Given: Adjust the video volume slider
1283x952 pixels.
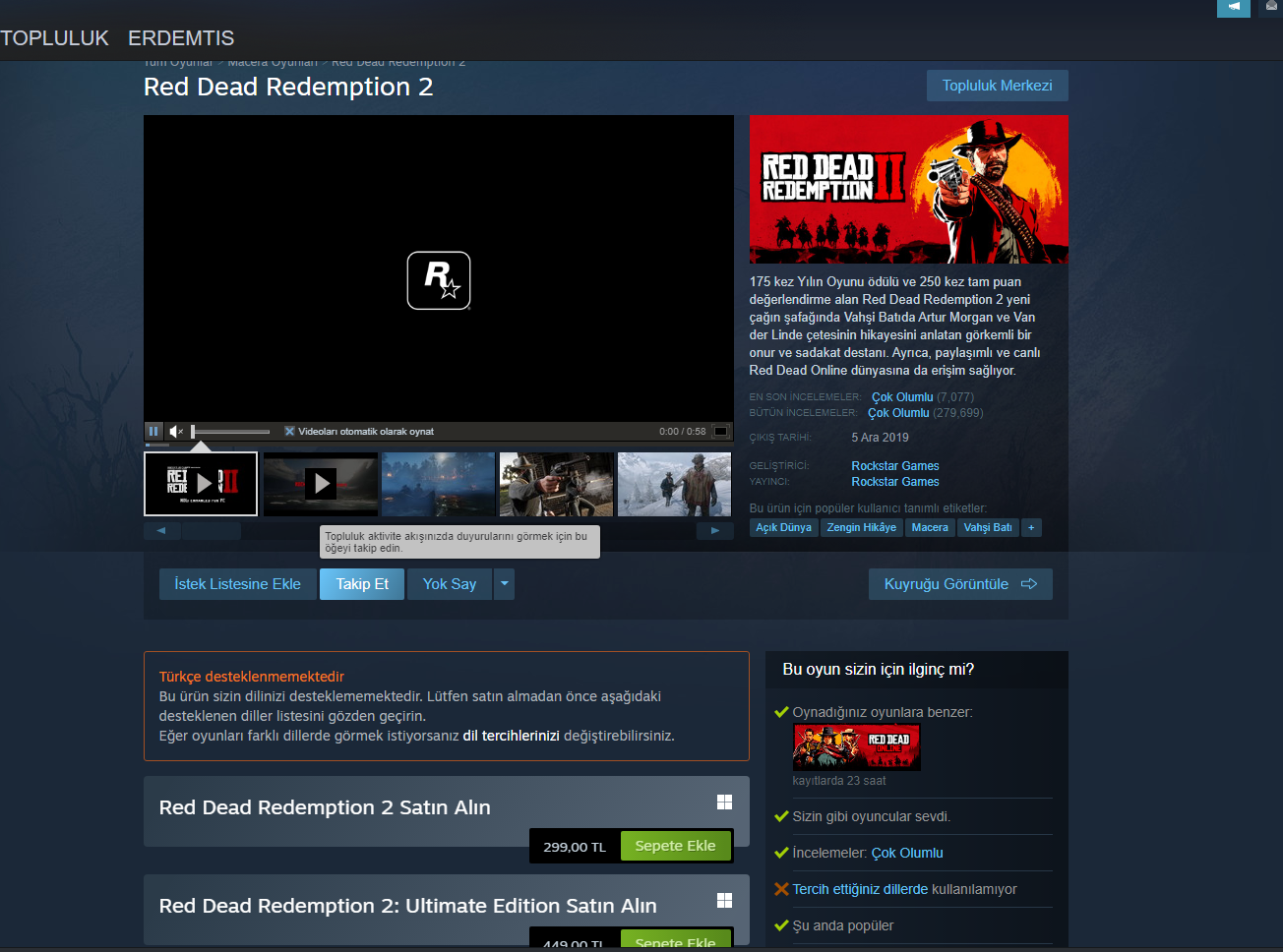Looking at the screenshot, I should click(x=230, y=431).
